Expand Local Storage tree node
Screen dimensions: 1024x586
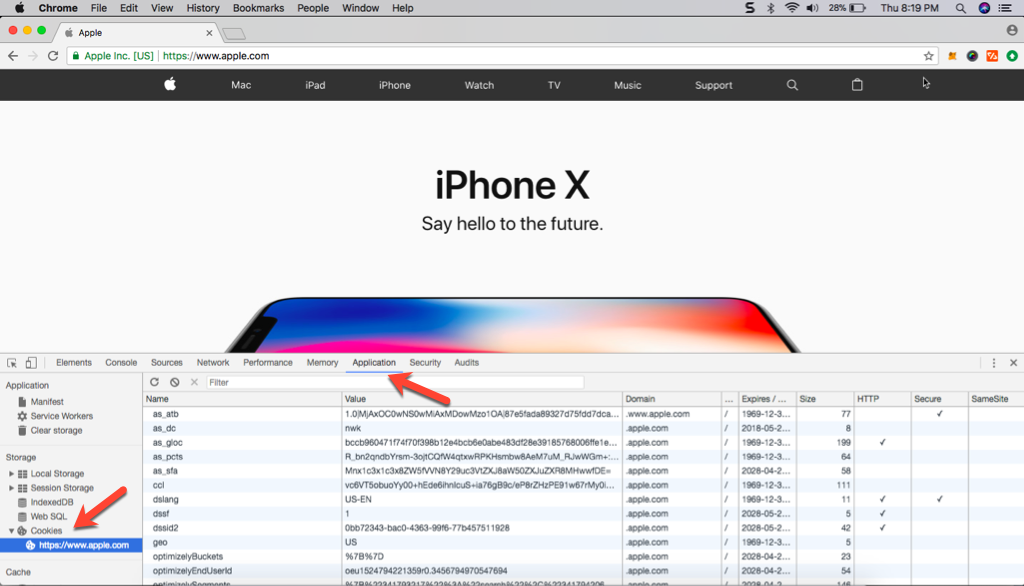coord(11,474)
